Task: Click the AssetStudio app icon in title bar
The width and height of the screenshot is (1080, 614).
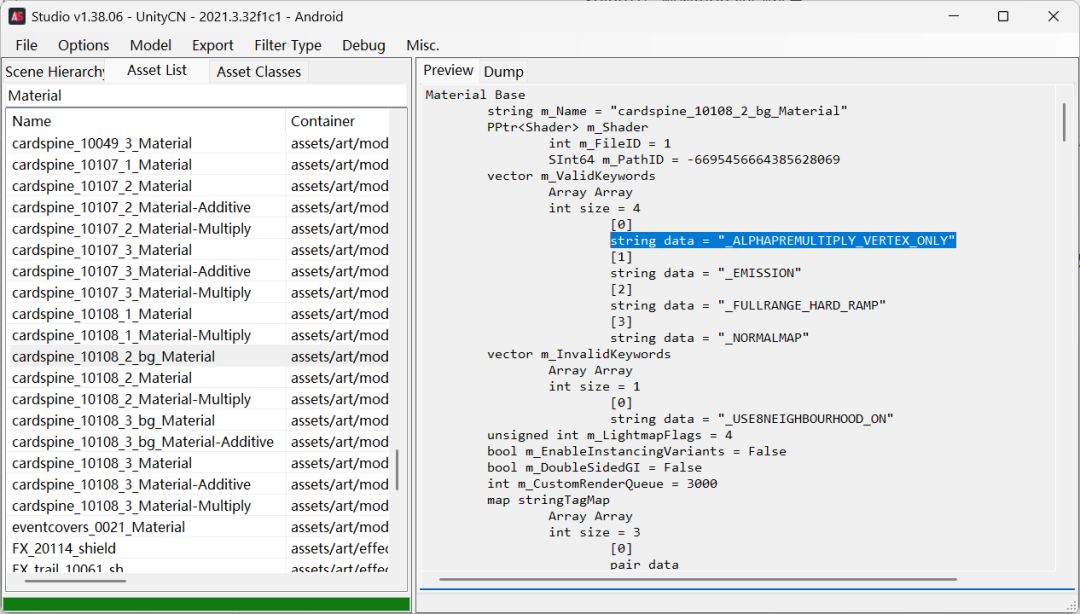Action: tap(17, 17)
